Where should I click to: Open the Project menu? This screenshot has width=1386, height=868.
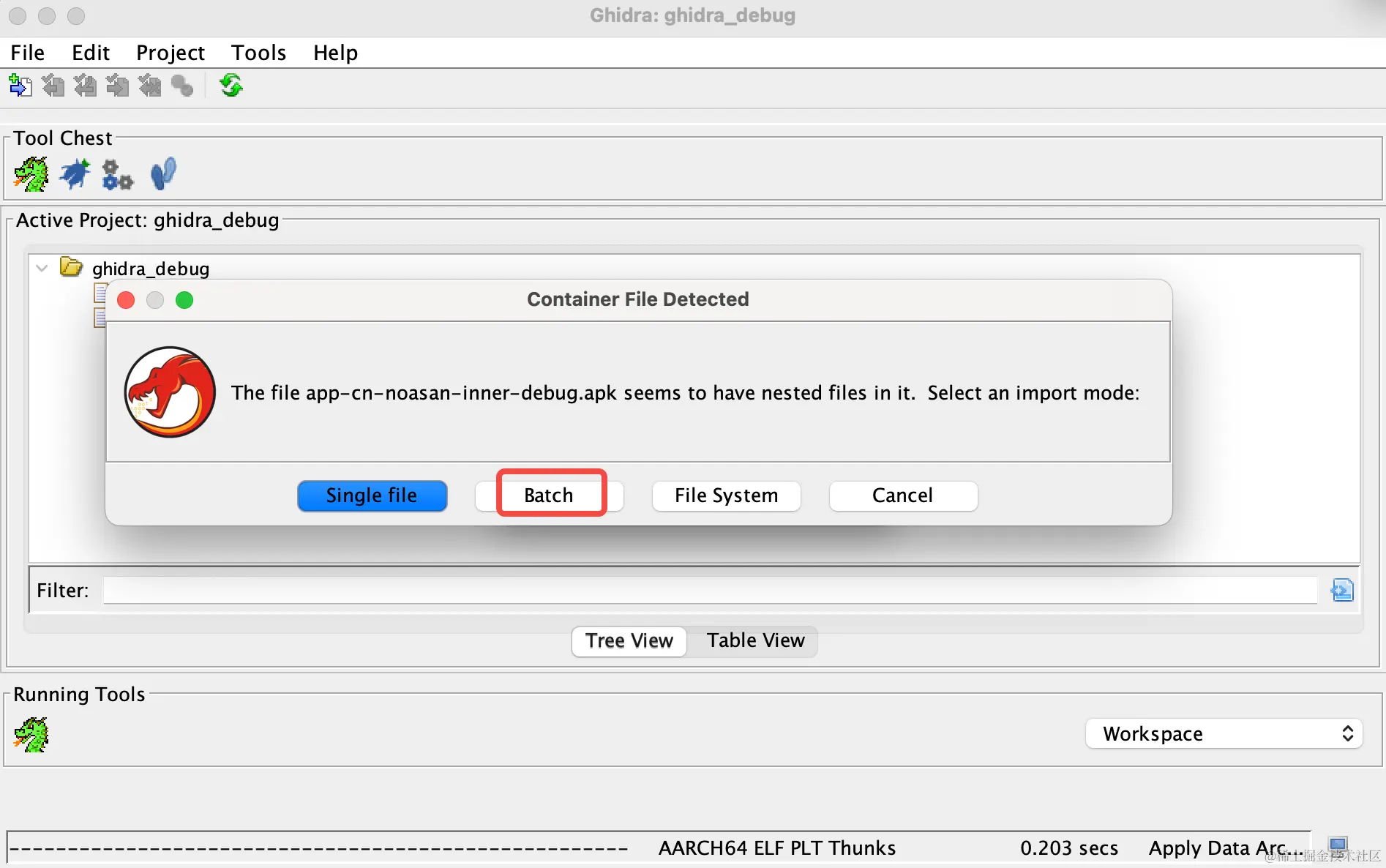[171, 53]
